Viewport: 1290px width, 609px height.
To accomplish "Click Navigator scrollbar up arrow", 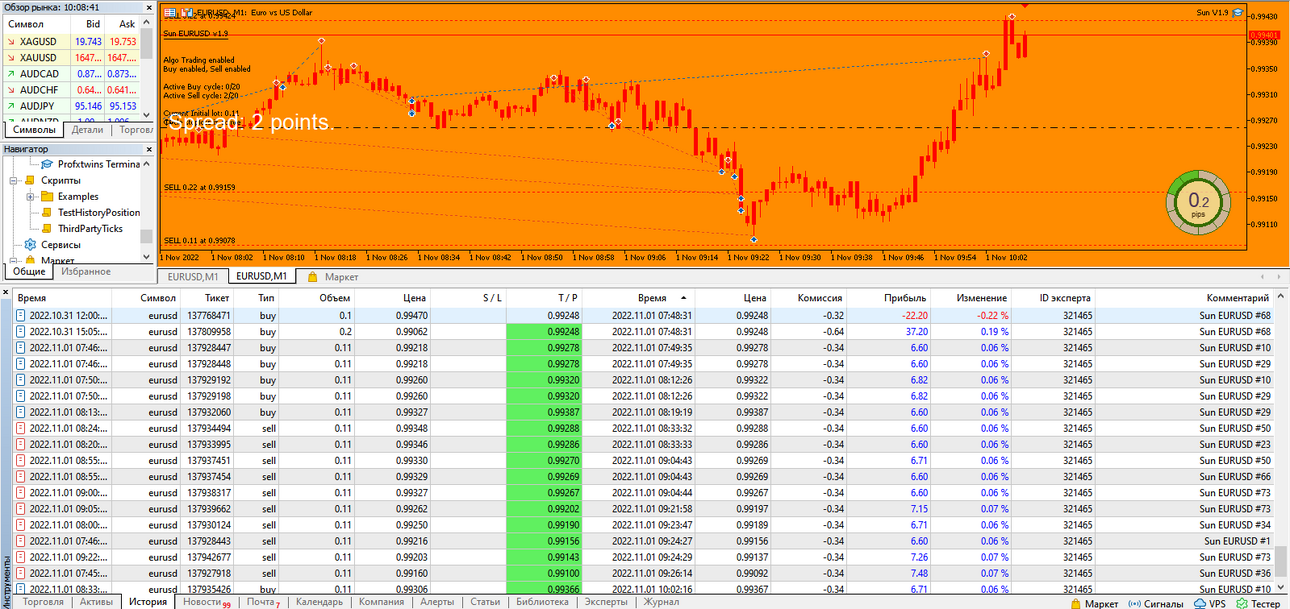I will point(147,162).
